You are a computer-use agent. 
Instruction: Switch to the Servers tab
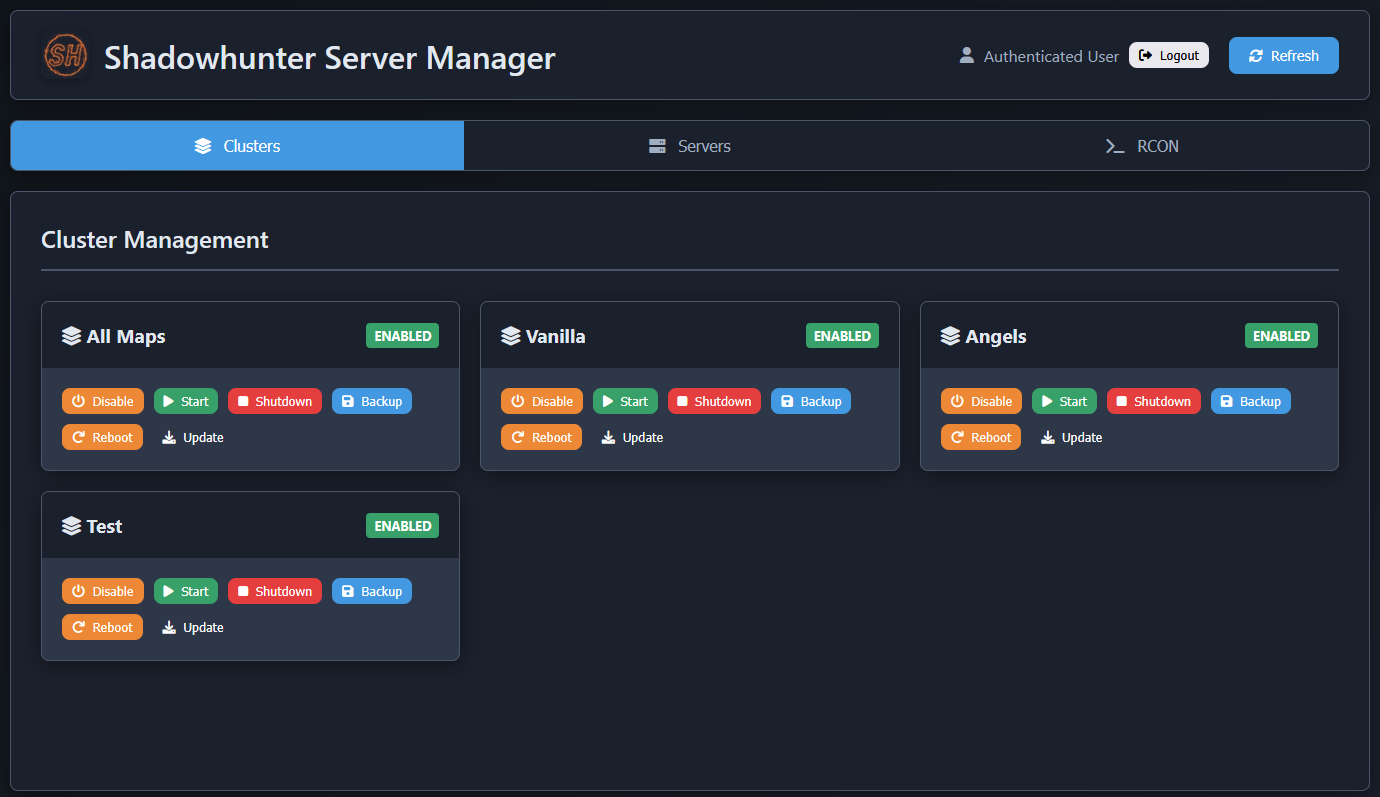[690, 145]
